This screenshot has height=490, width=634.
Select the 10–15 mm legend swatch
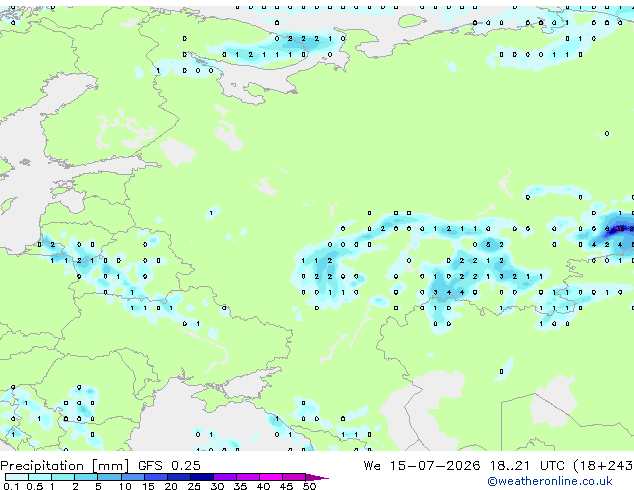click(132, 477)
